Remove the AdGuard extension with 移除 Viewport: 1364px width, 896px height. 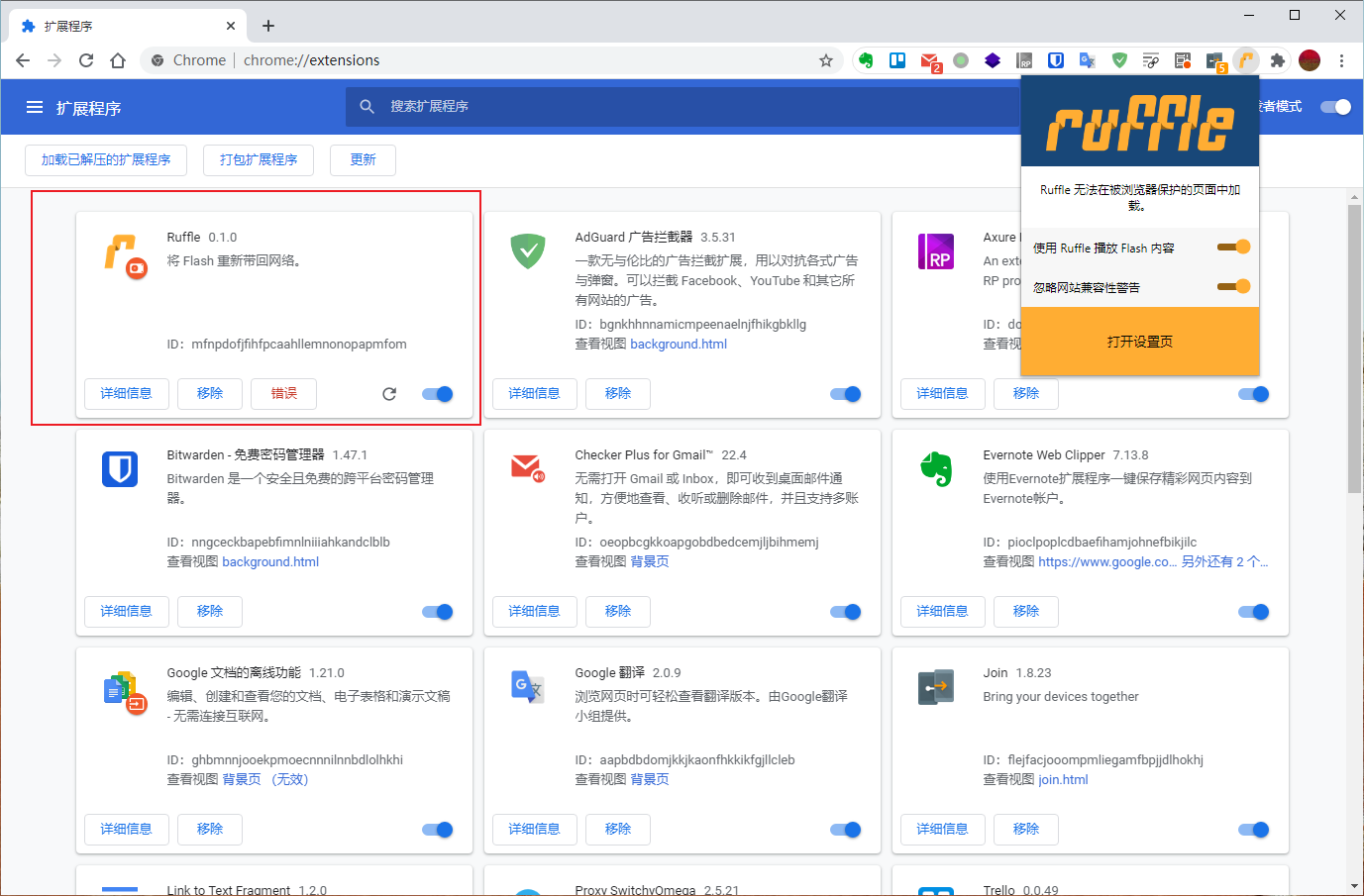618,393
